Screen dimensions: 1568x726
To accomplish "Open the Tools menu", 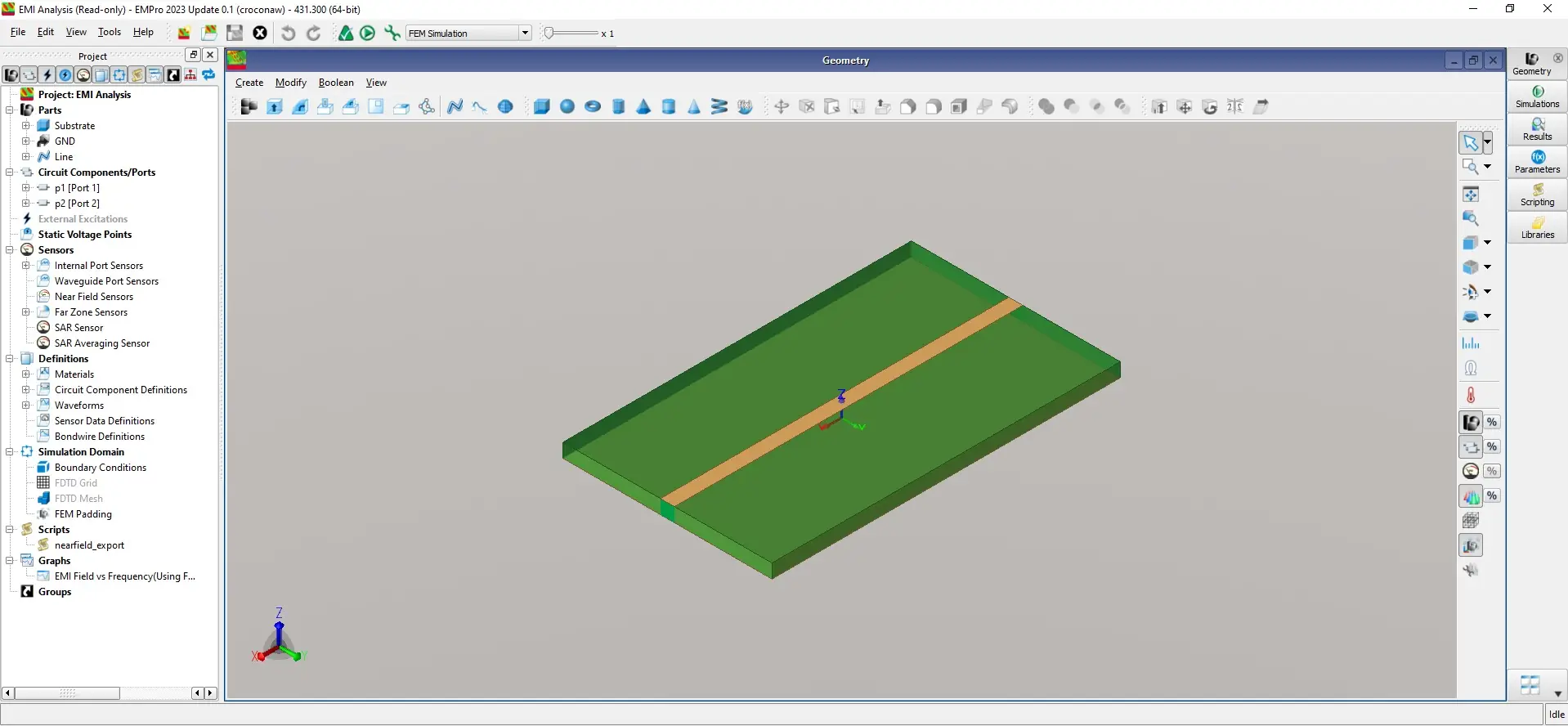I will click(110, 32).
